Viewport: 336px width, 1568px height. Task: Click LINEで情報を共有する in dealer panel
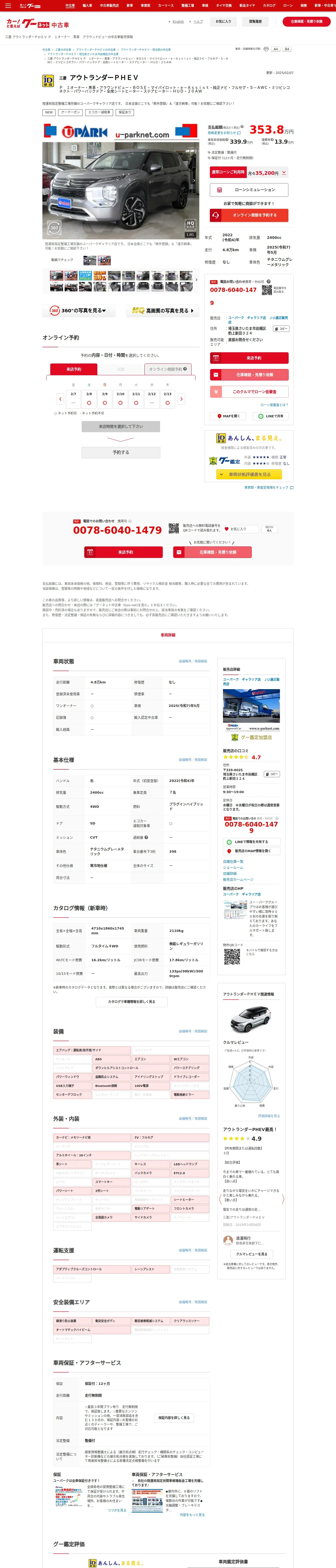tap(251, 842)
